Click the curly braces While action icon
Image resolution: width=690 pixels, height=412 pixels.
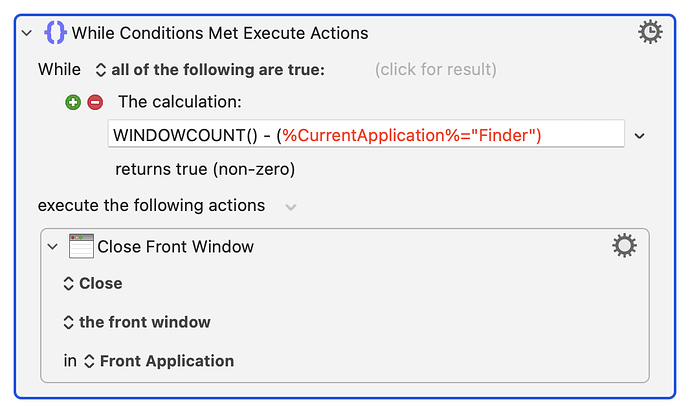pyautogui.click(x=56, y=32)
